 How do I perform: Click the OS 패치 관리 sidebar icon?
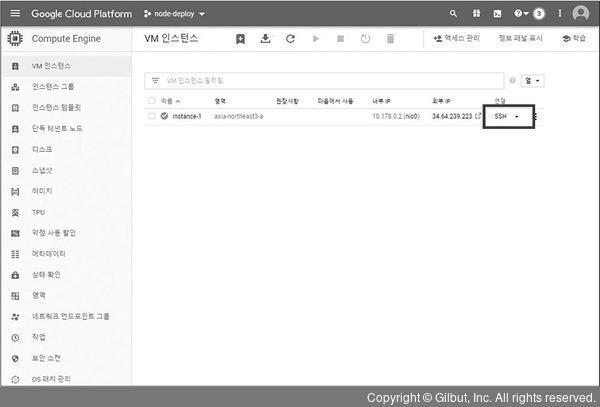[x=15, y=379]
